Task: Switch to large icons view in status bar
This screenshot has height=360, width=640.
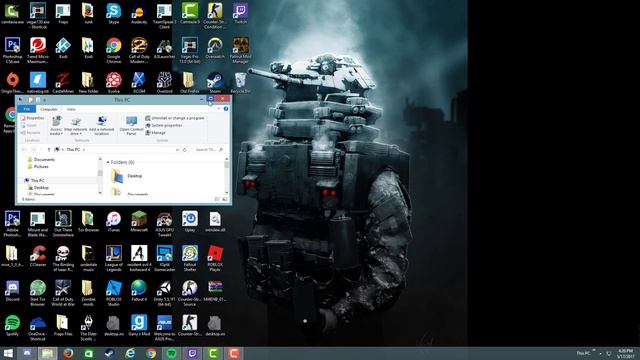Action: coord(224,200)
